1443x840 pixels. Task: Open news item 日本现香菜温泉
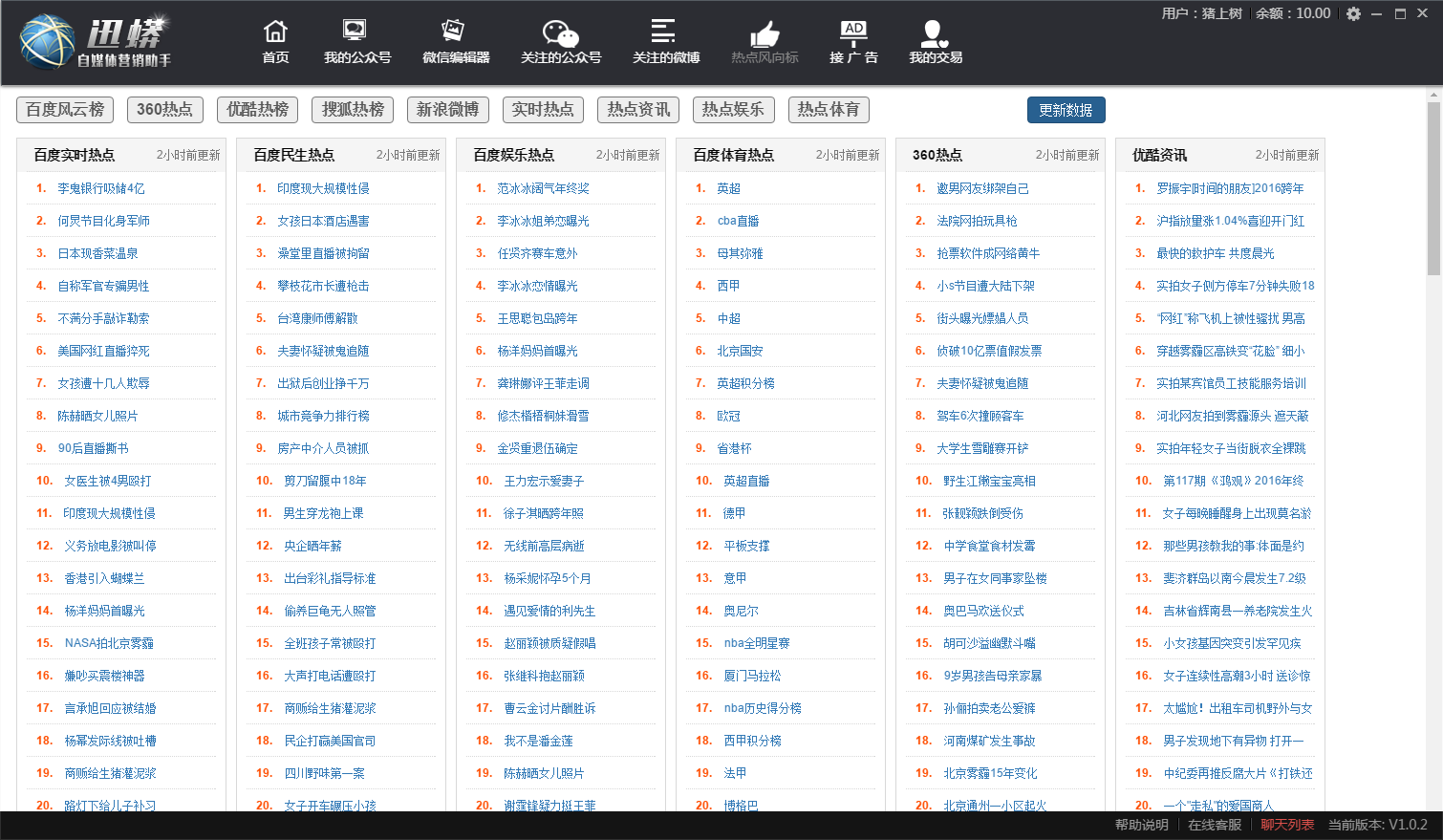click(x=97, y=253)
